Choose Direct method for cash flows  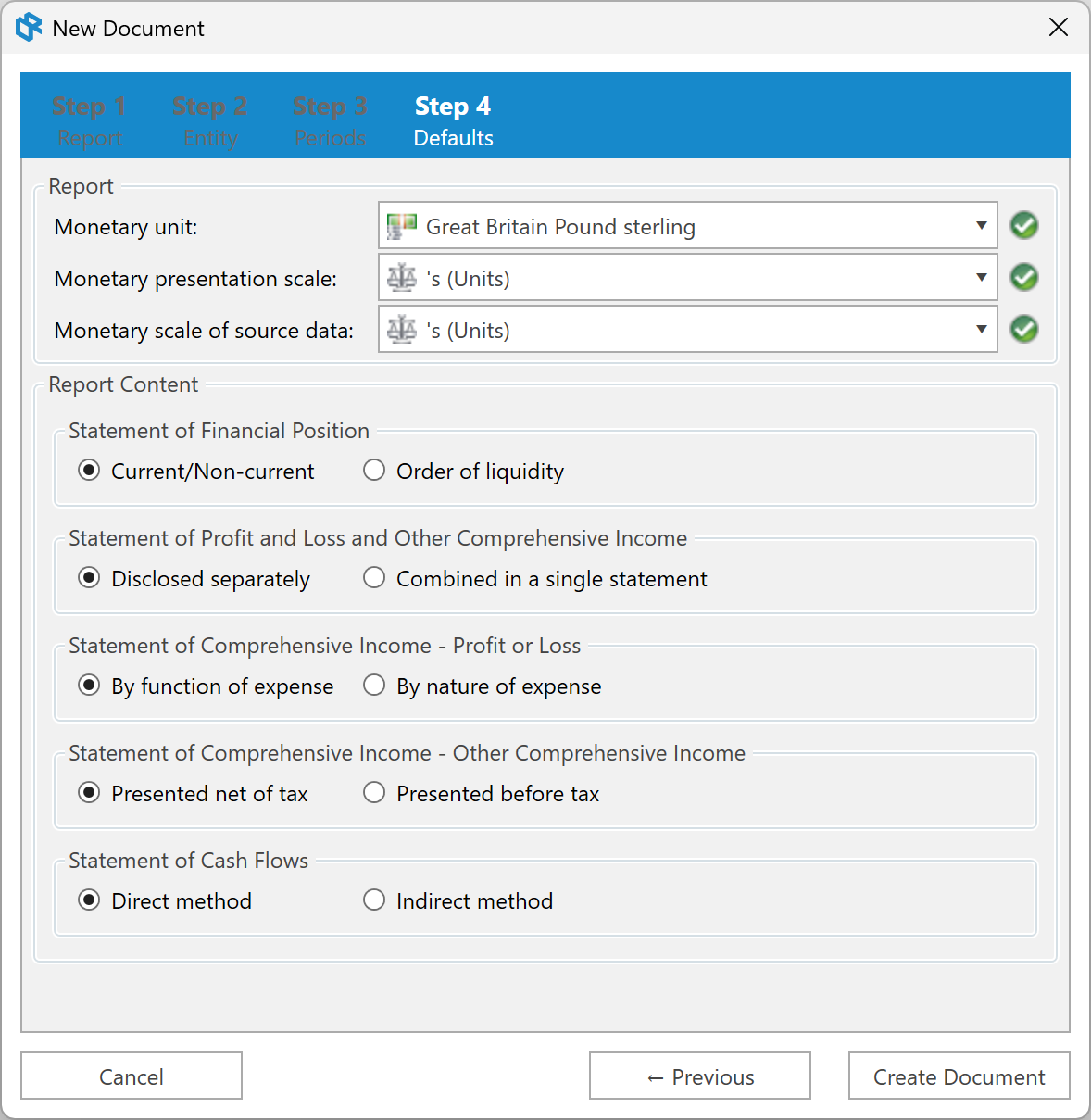[x=165, y=900]
